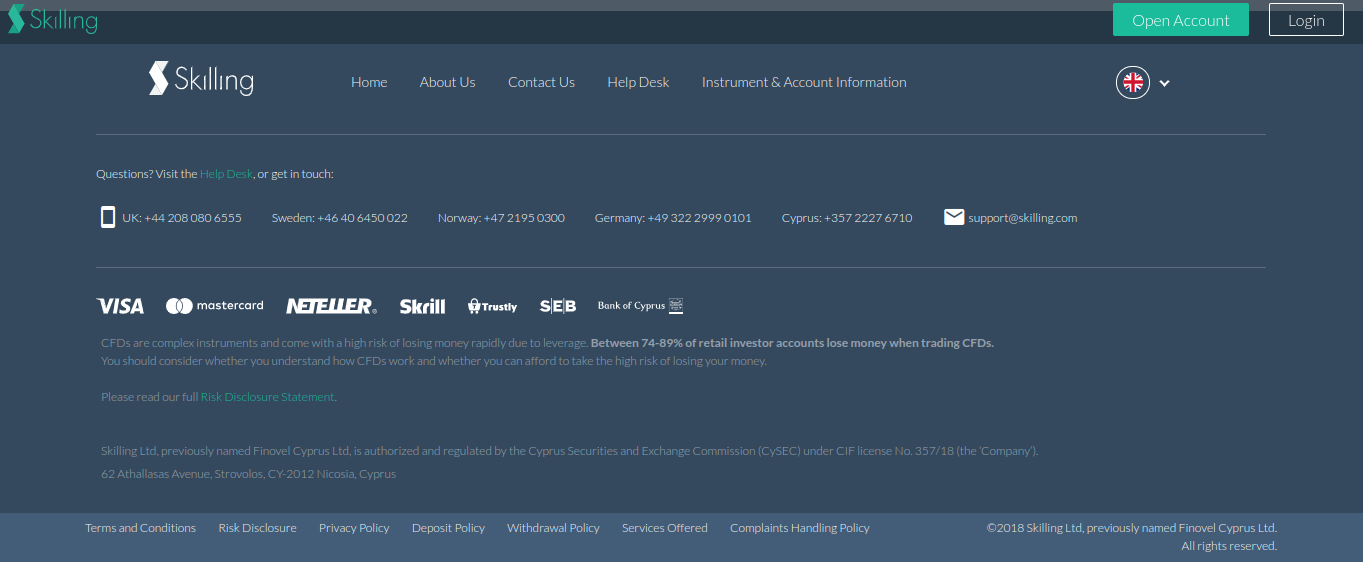The image size is (1363, 562).
Task: Open the About Us page
Action: 447,82
